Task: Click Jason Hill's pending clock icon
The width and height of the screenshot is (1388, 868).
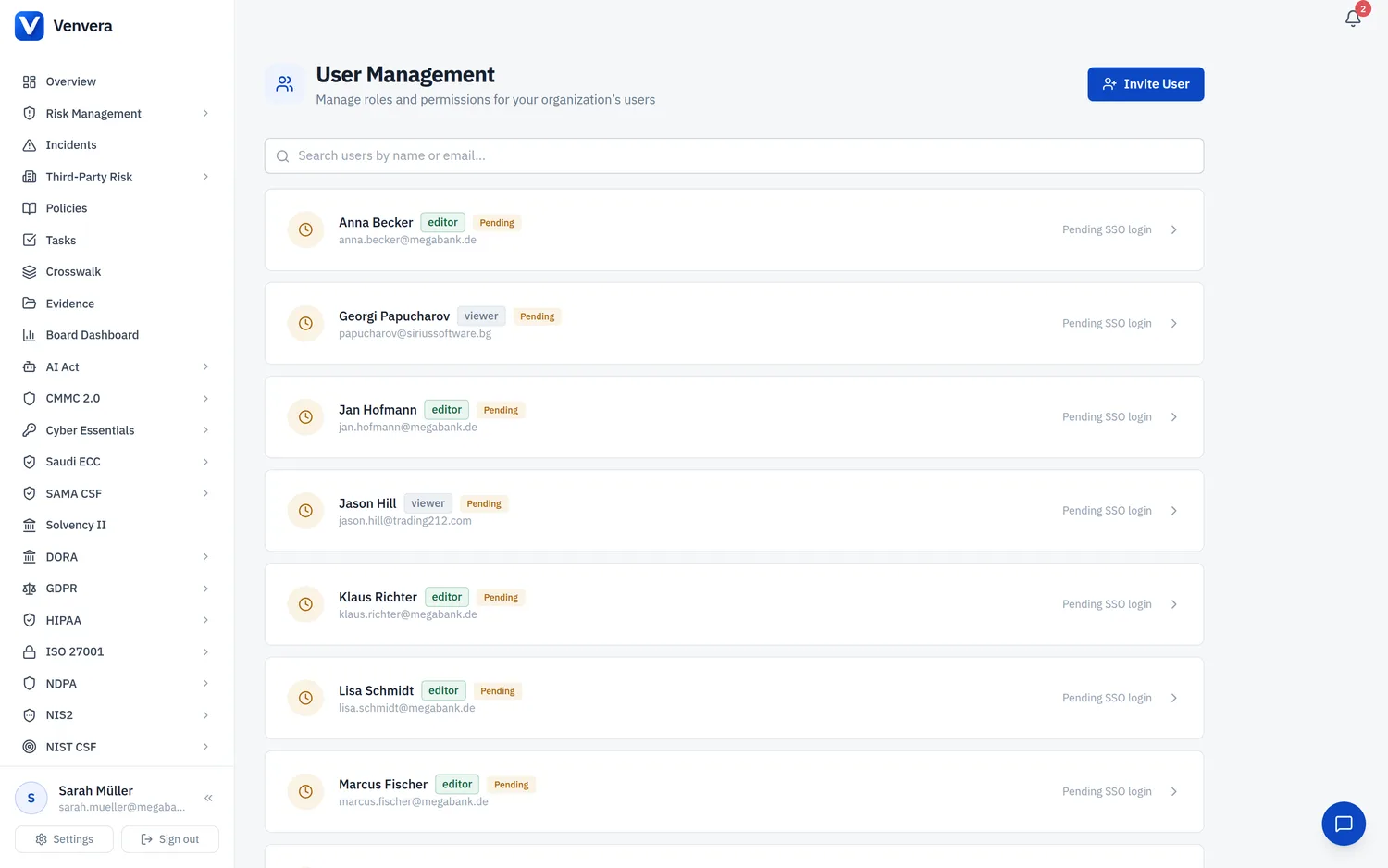Action: 305,511
